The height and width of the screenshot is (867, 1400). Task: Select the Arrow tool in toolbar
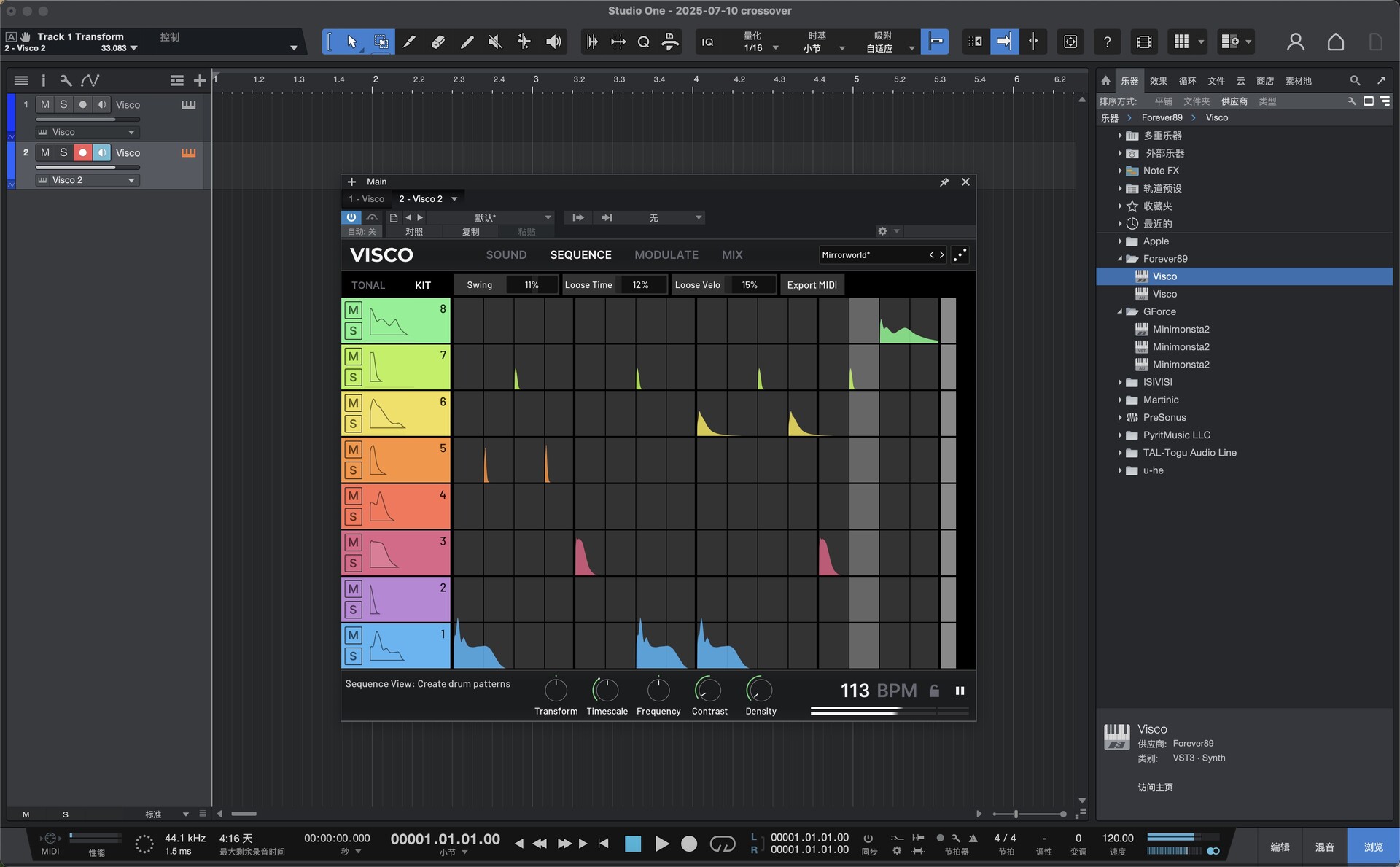[x=351, y=42]
